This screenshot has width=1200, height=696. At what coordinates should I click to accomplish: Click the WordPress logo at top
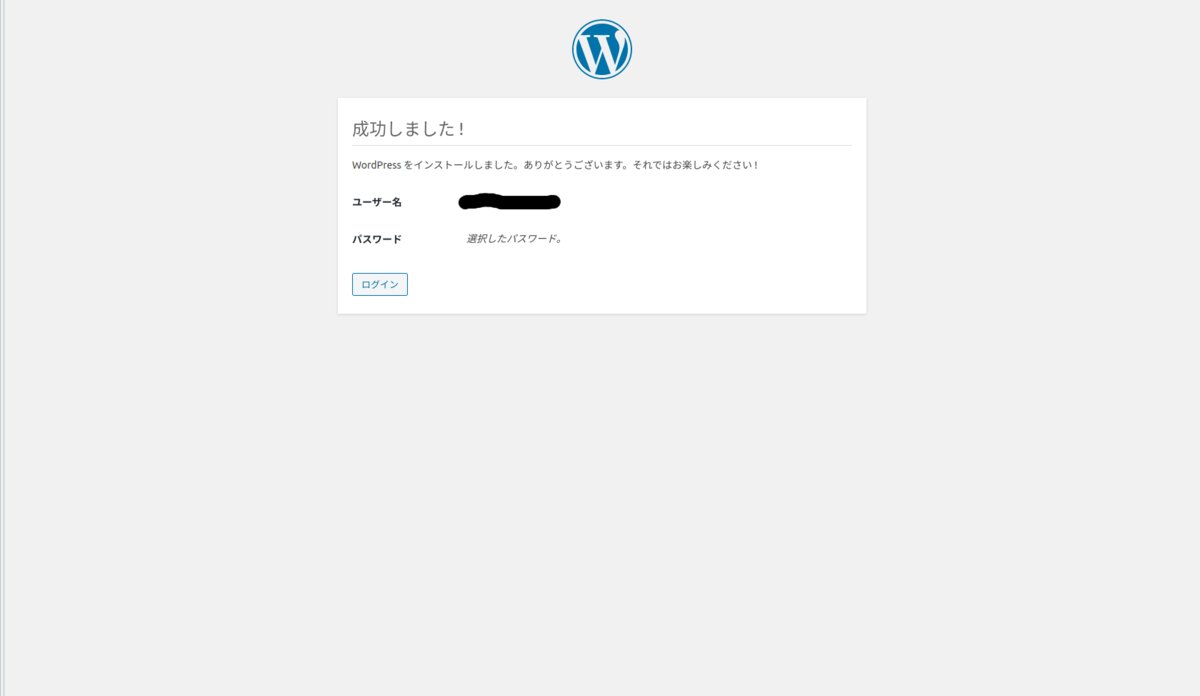pyautogui.click(x=602, y=49)
